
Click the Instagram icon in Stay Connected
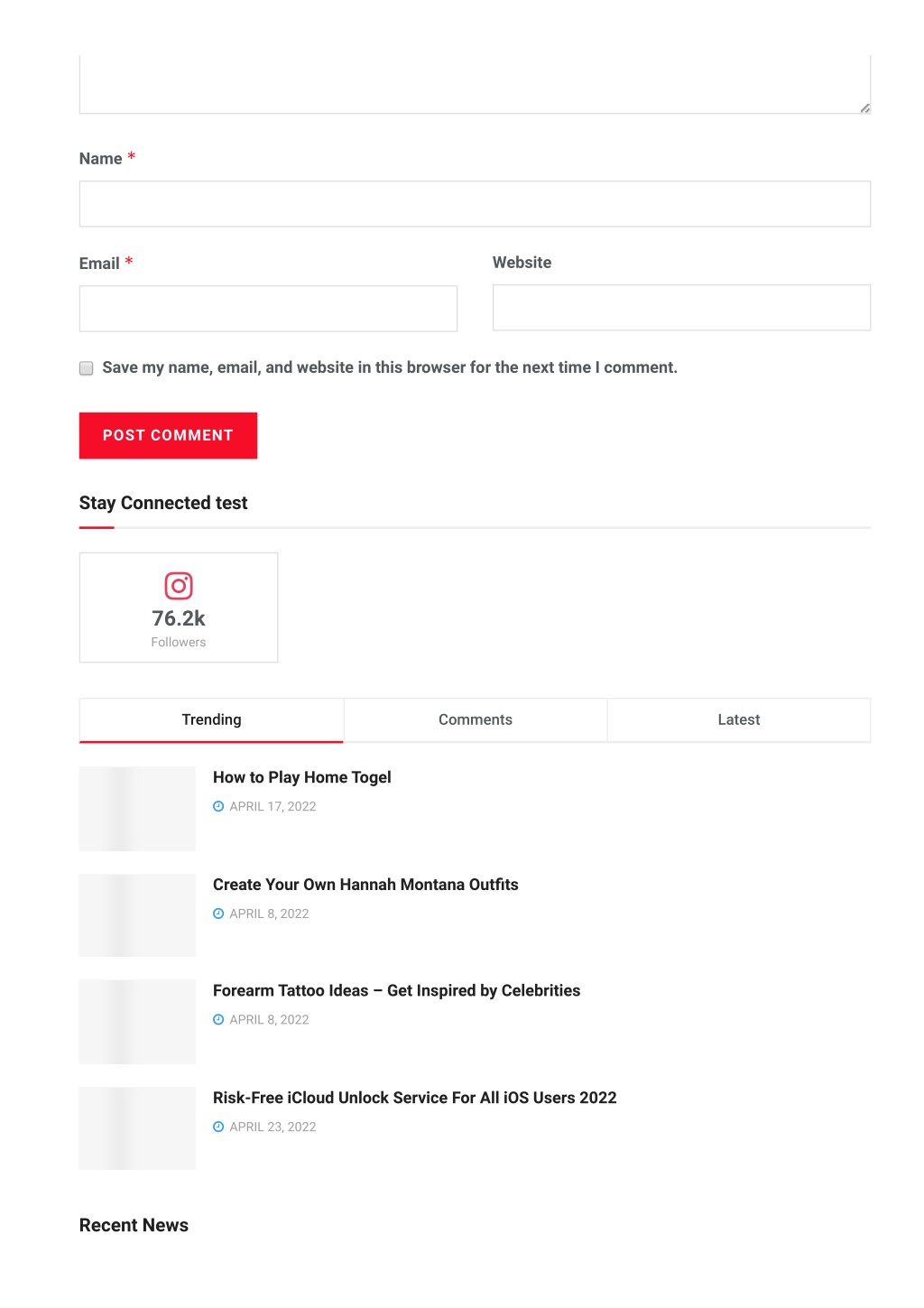[179, 586]
